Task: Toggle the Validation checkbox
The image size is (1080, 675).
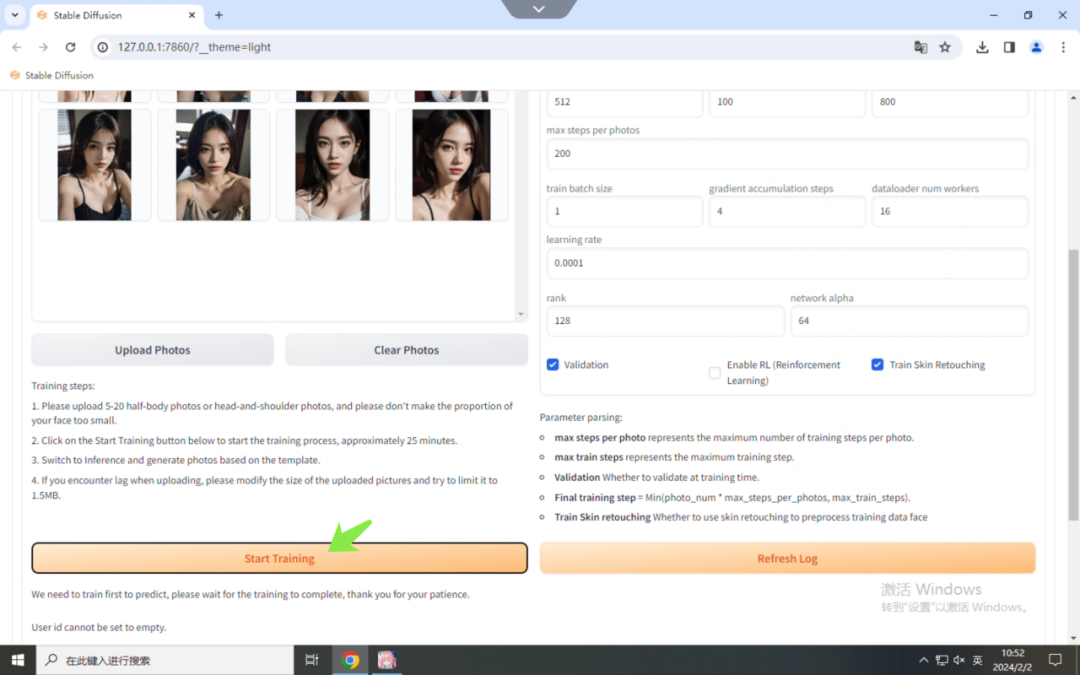Action: click(x=552, y=364)
